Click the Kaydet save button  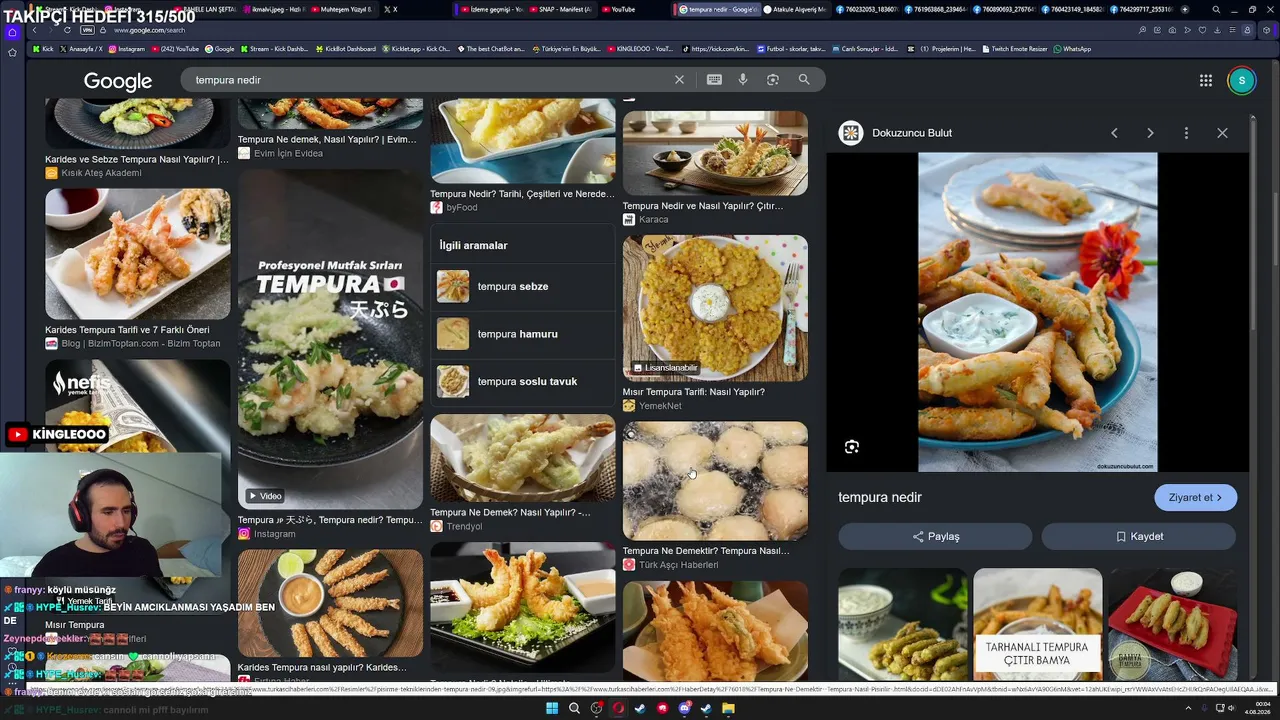point(1139,537)
